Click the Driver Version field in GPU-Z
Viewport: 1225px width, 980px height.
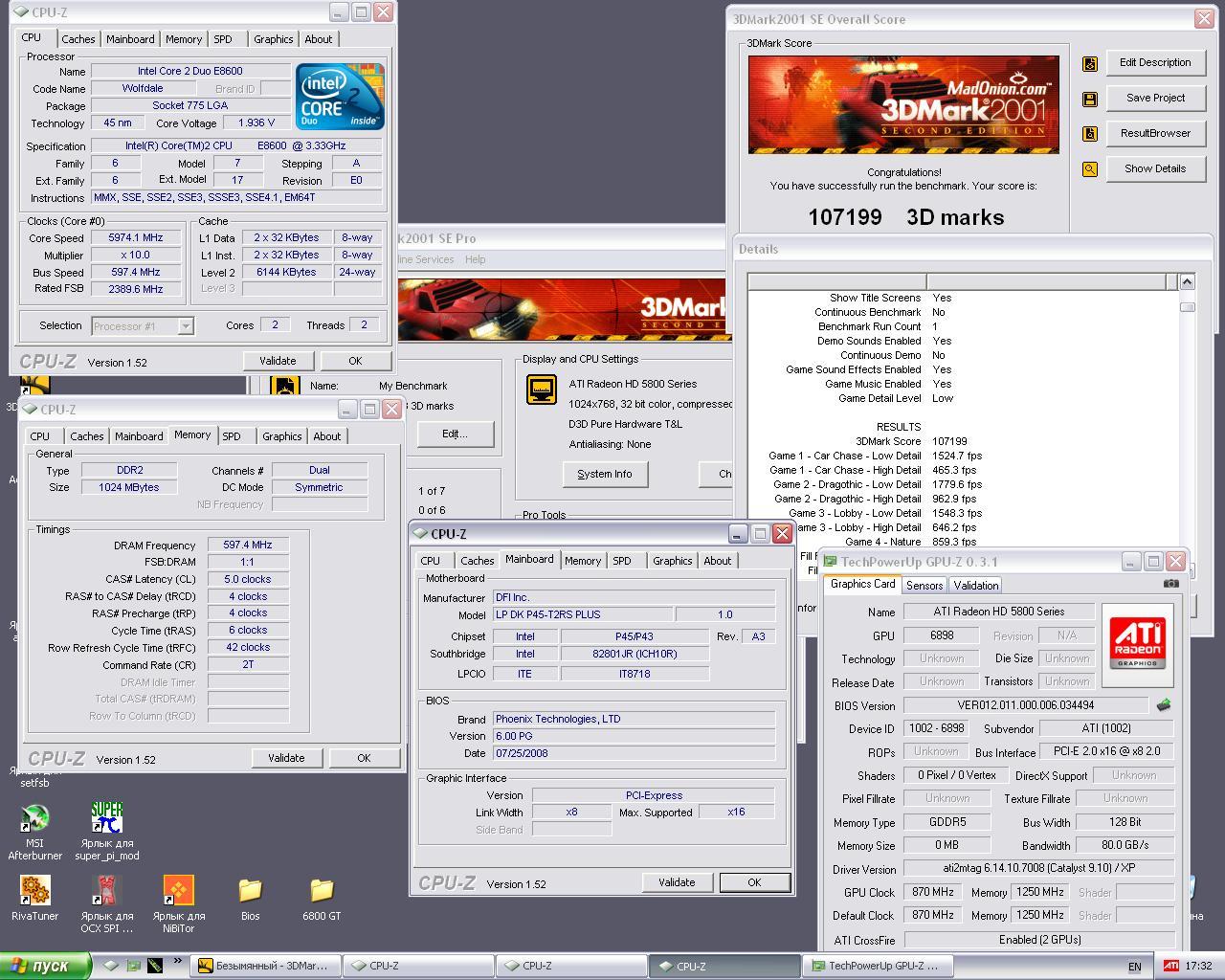[x=1039, y=869]
